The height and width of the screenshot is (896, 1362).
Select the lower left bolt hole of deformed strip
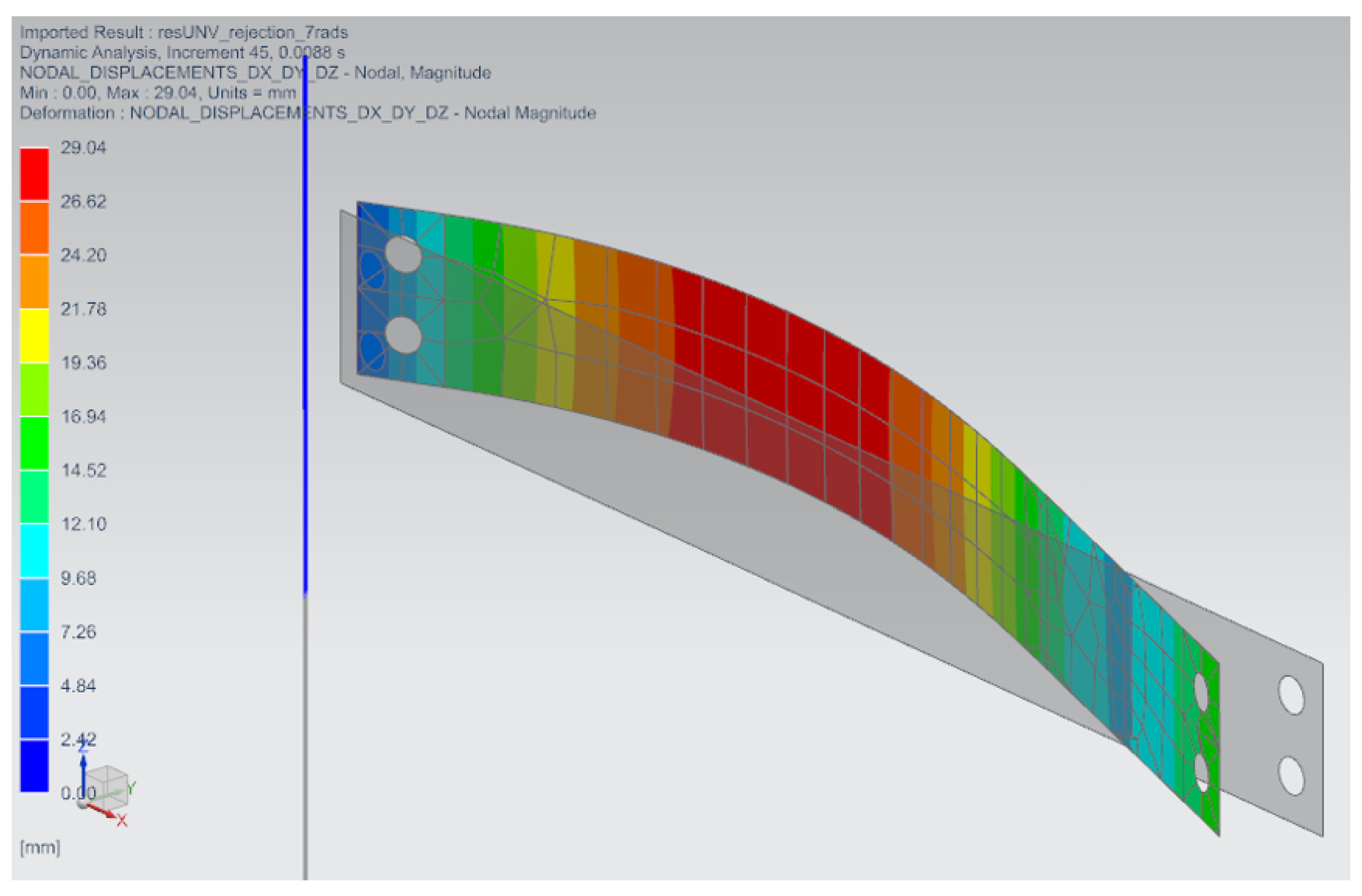click(404, 335)
